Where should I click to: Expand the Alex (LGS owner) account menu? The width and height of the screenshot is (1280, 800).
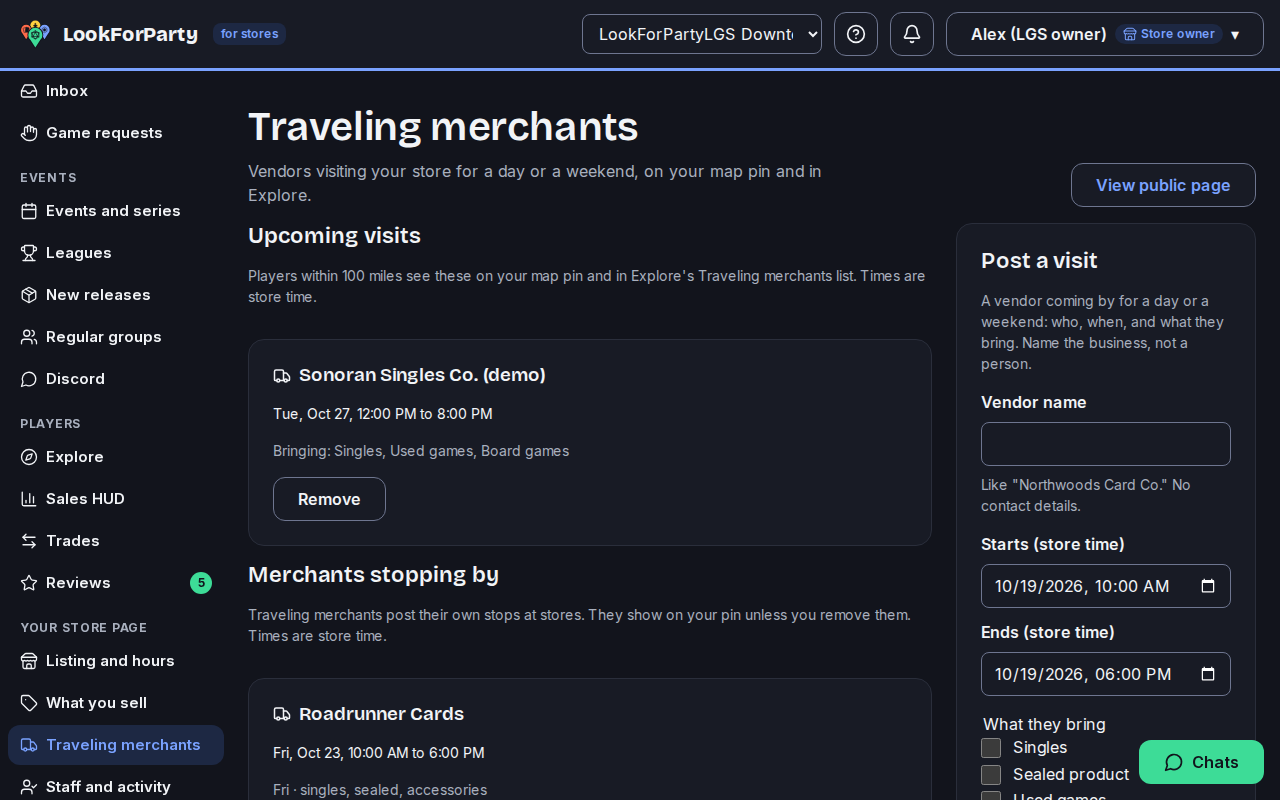[x=1105, y=34]
